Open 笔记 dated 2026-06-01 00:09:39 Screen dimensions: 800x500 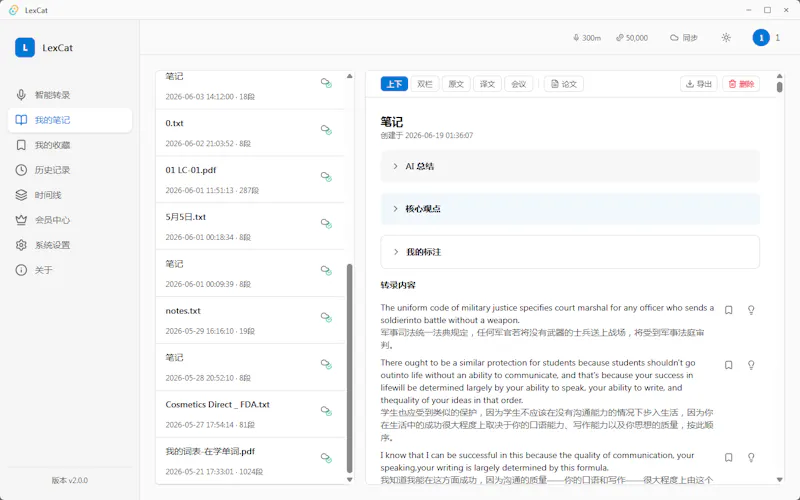(250, 273)
